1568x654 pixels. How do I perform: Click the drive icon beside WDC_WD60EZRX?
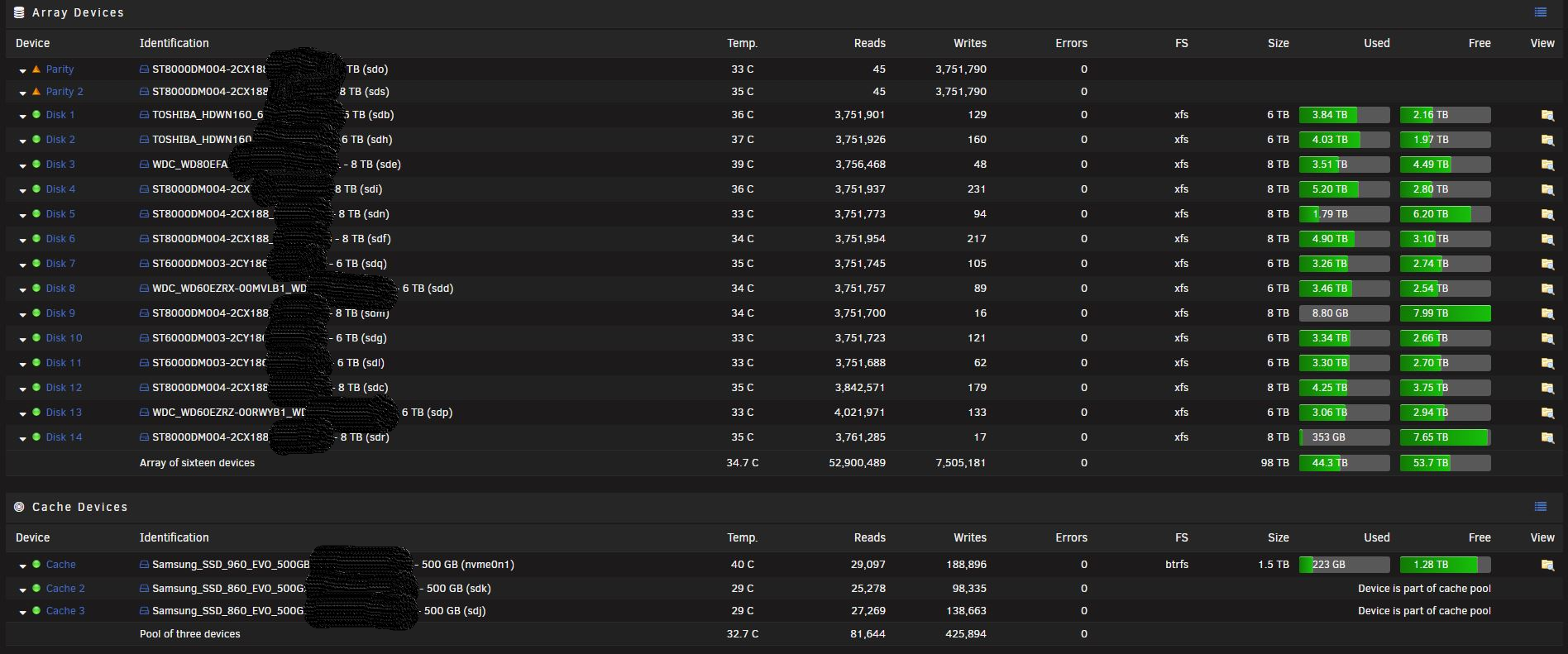[145, 289]
